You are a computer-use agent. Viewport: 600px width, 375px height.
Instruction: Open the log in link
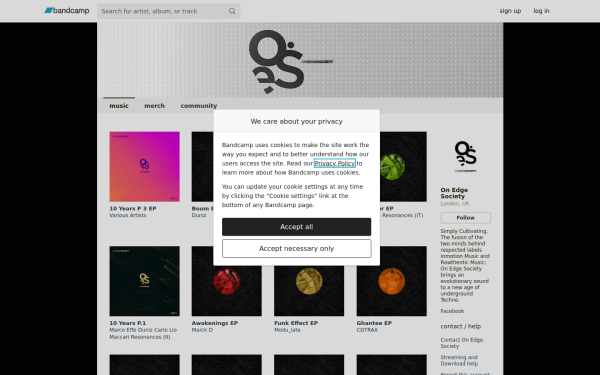(541, 11)
